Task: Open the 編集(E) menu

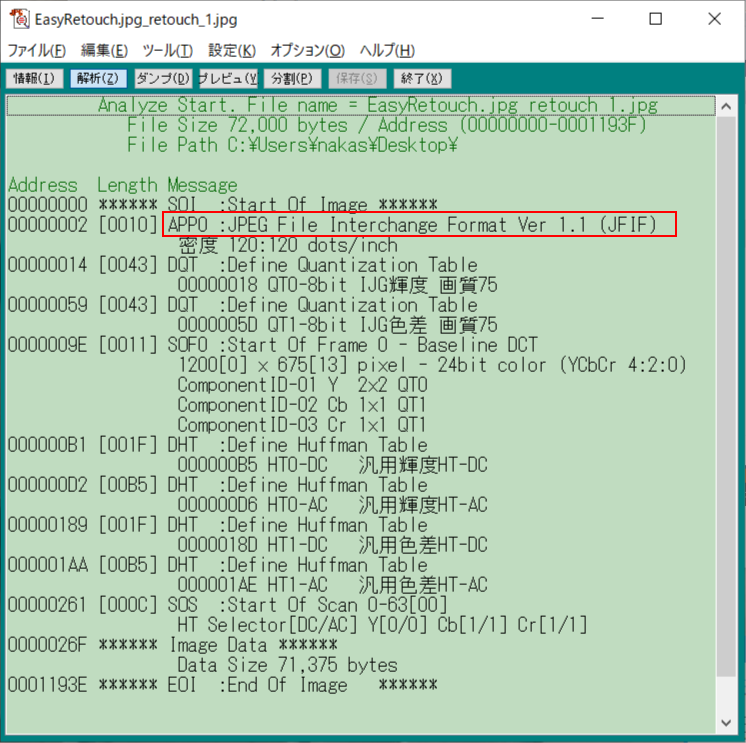Action: click(104, 50)
